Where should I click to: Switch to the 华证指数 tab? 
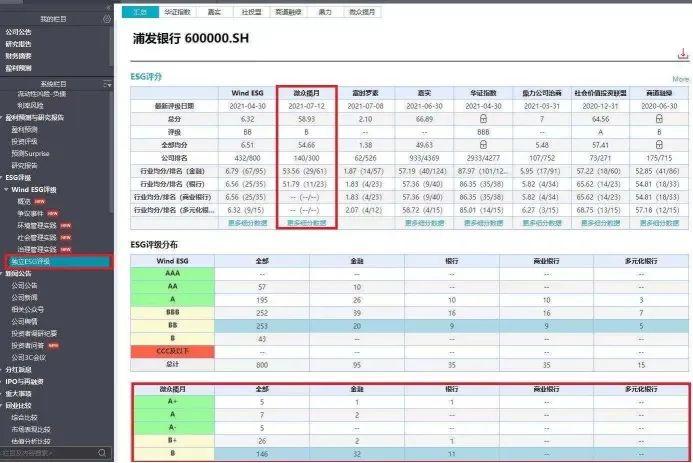point(177,12)
